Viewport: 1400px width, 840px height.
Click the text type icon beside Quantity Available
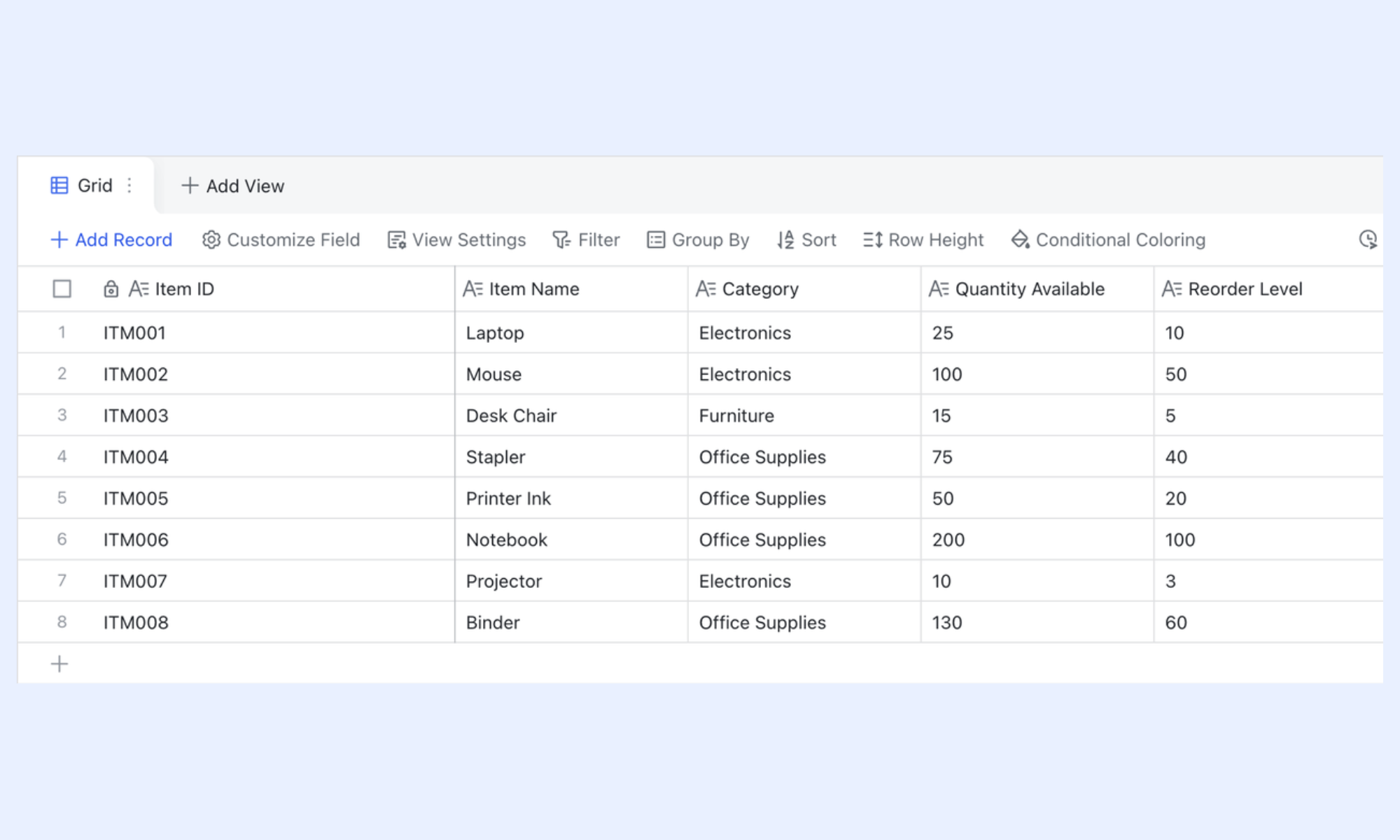click(x=939, y=289)
